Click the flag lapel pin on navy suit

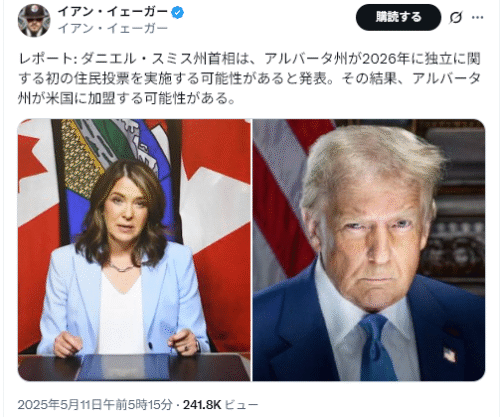click(450, 354)
